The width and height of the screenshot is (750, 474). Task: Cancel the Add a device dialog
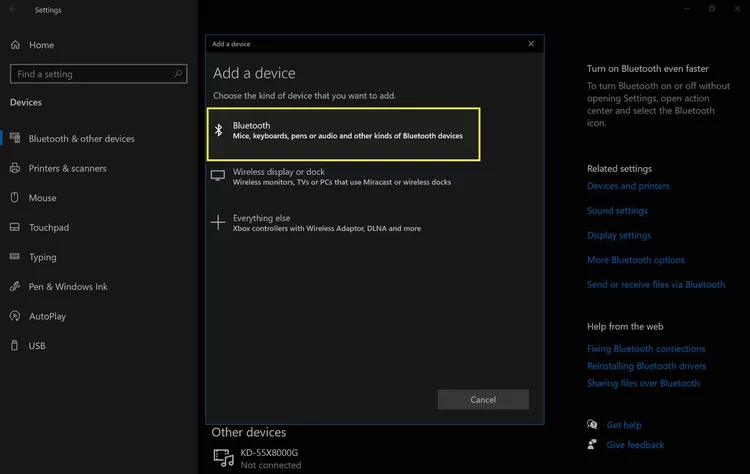[x=483, y=399]
